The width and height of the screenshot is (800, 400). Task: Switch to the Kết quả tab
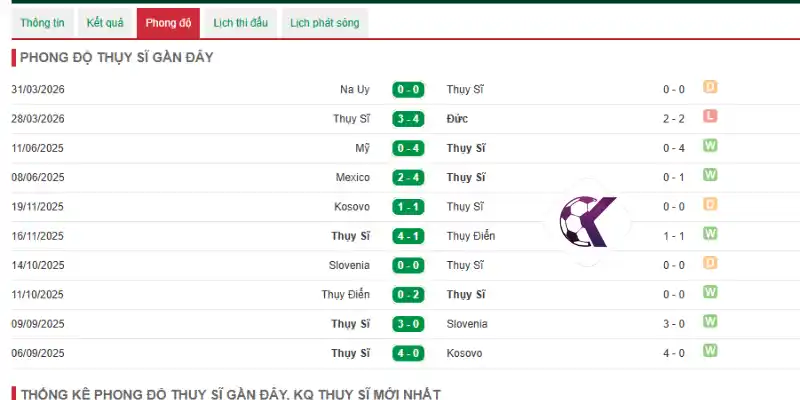(105, 23)
